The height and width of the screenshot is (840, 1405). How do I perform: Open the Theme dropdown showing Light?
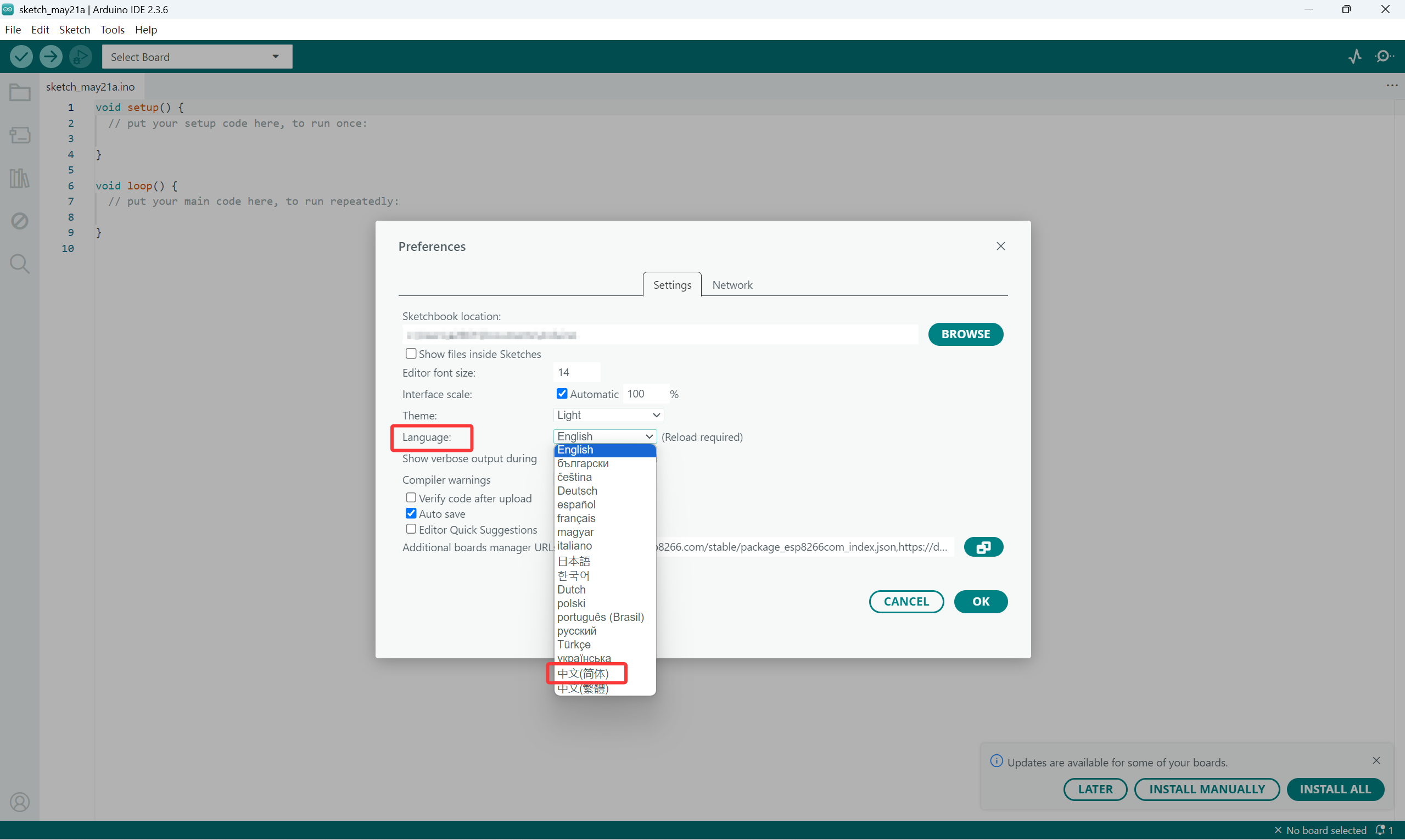[608, 415]
